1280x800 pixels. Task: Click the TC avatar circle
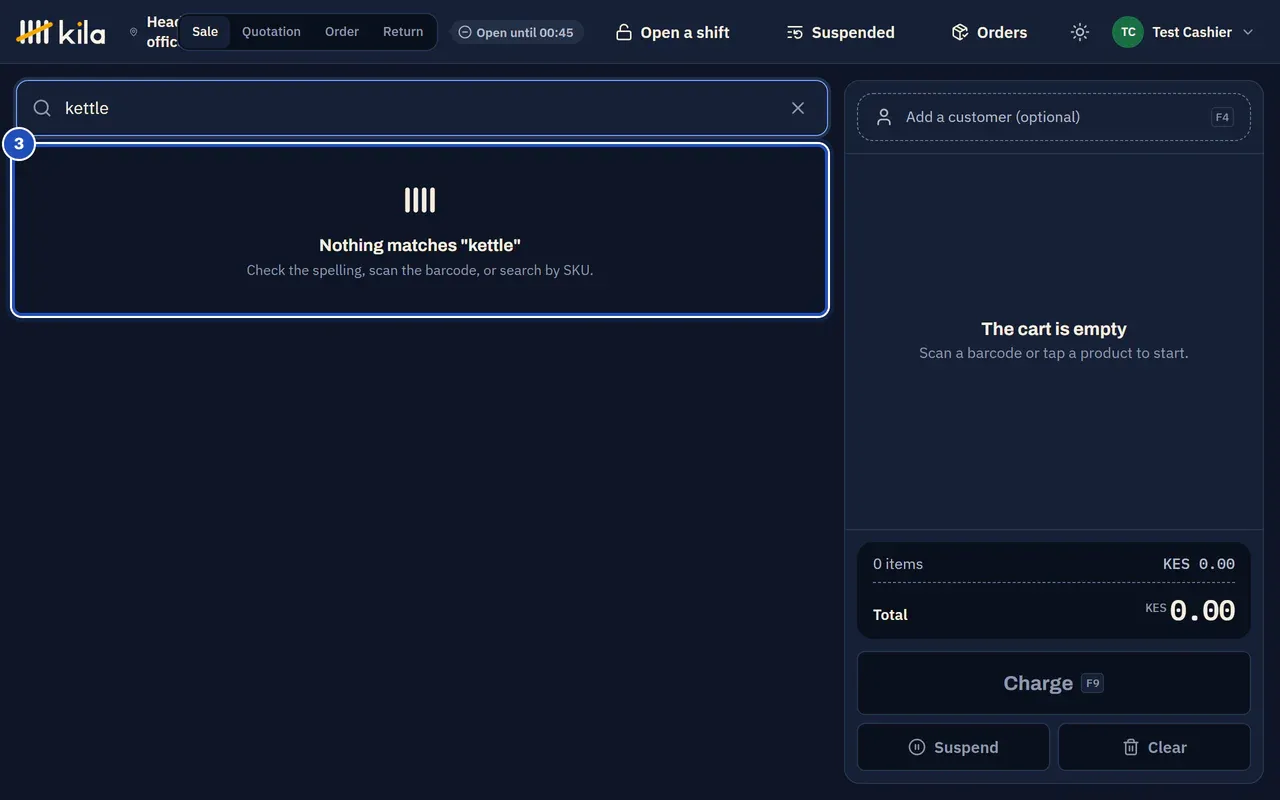click(x=1128, y=32)
